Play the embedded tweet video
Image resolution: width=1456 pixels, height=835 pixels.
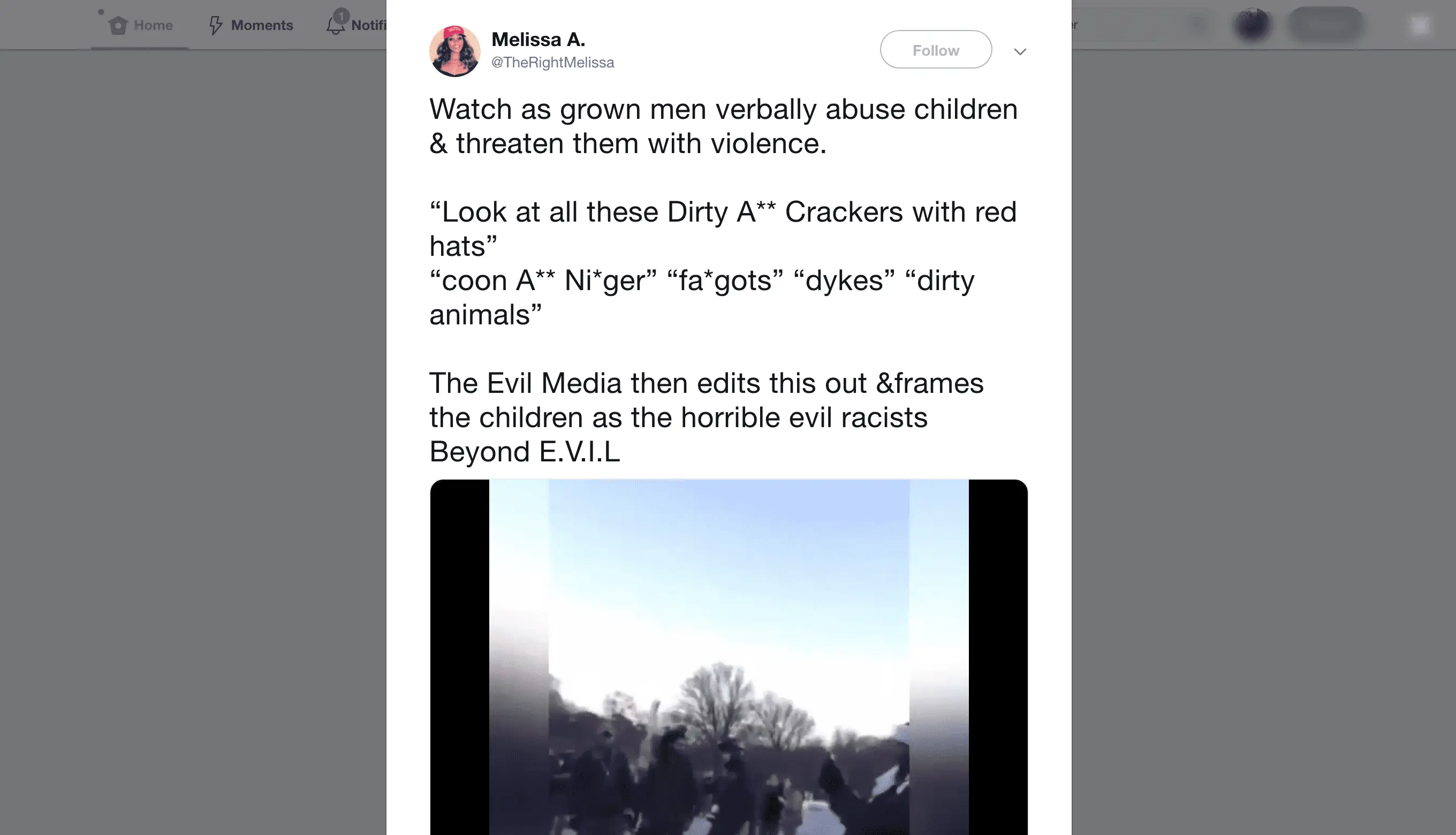(729, 657)
